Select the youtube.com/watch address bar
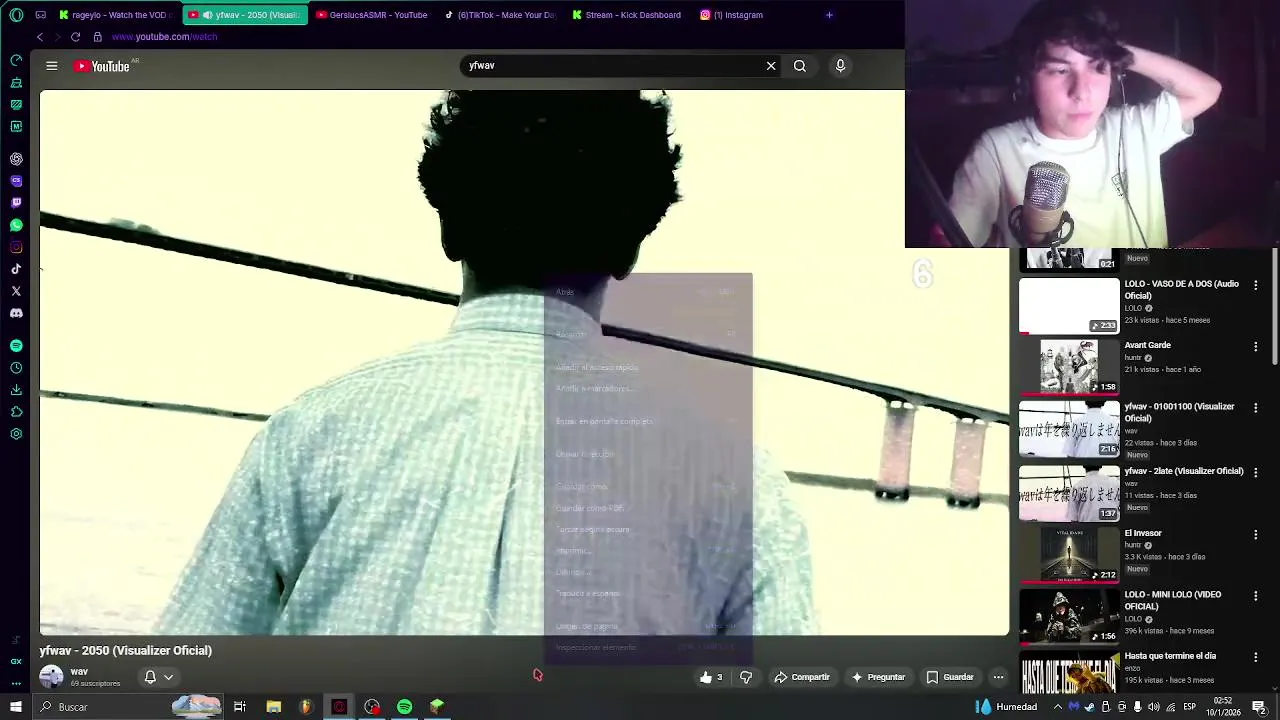1280x720 pixels. click(164, 37)
